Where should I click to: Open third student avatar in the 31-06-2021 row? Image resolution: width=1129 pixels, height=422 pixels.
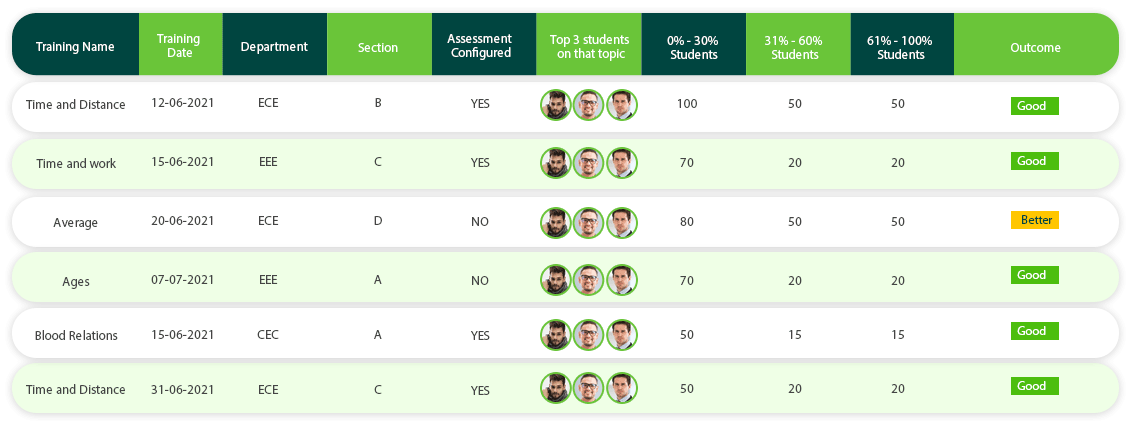(621, 387)
